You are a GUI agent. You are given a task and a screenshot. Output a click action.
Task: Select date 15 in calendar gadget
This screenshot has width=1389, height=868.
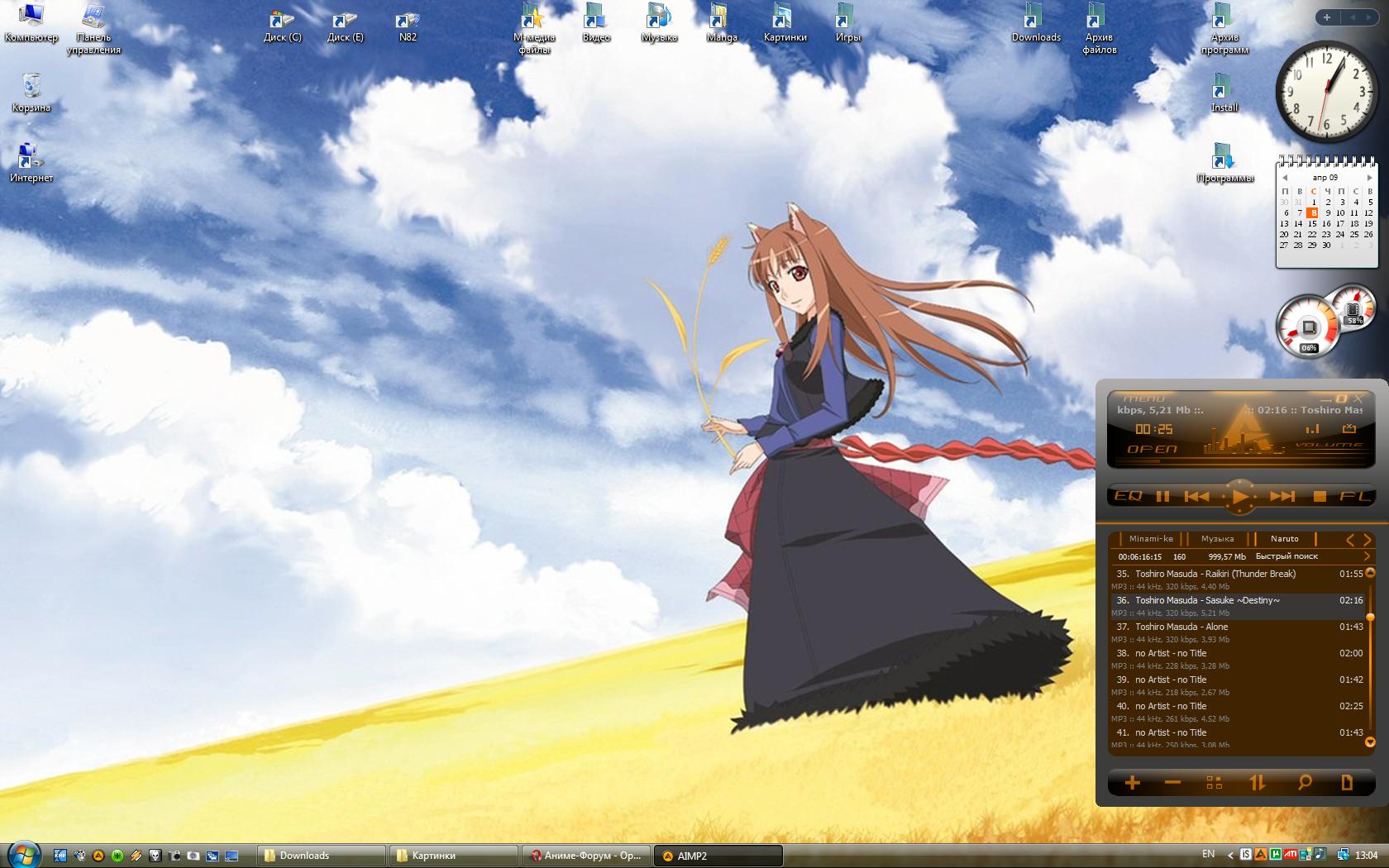coord(1312,223)
